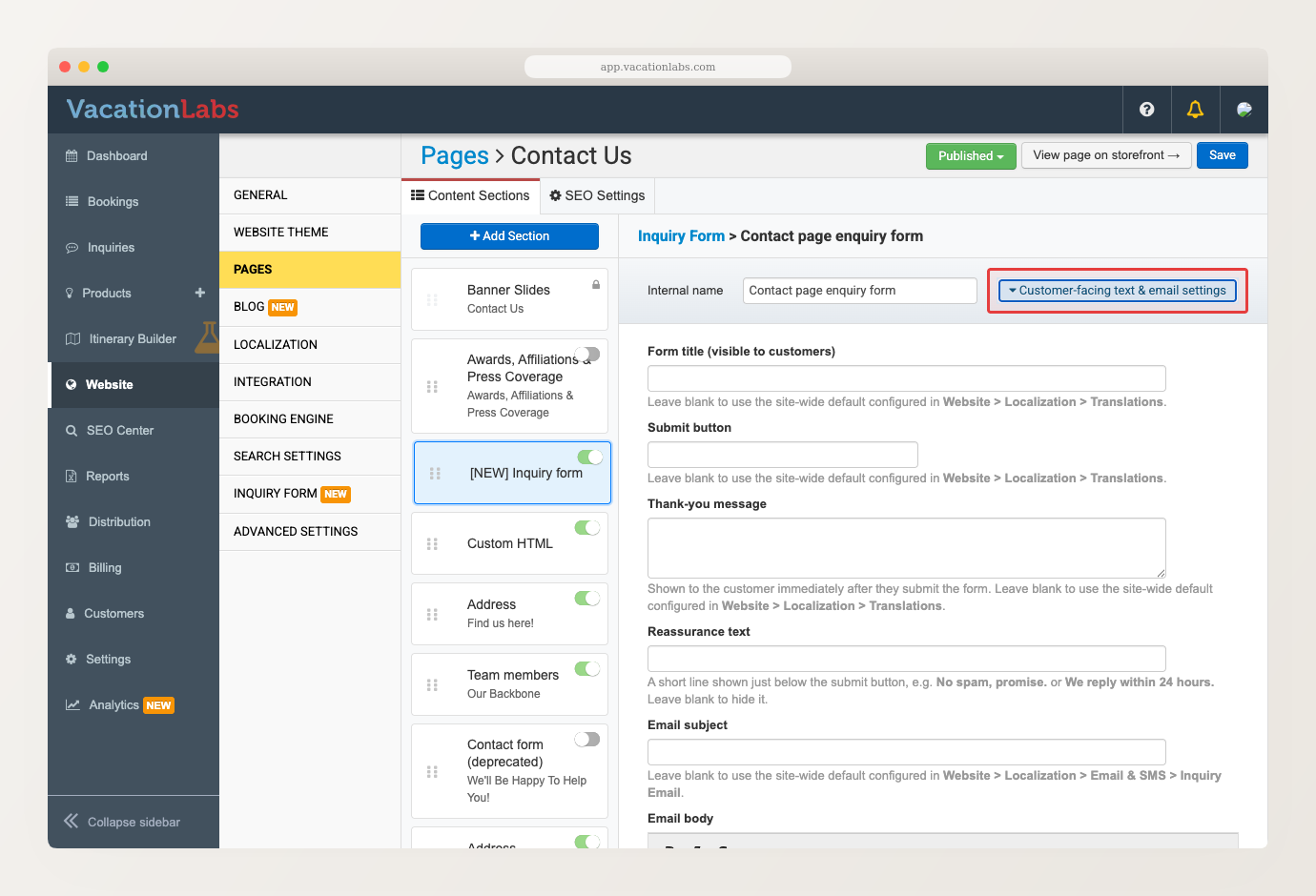Select the PAGES menu item

click(310, 270)
